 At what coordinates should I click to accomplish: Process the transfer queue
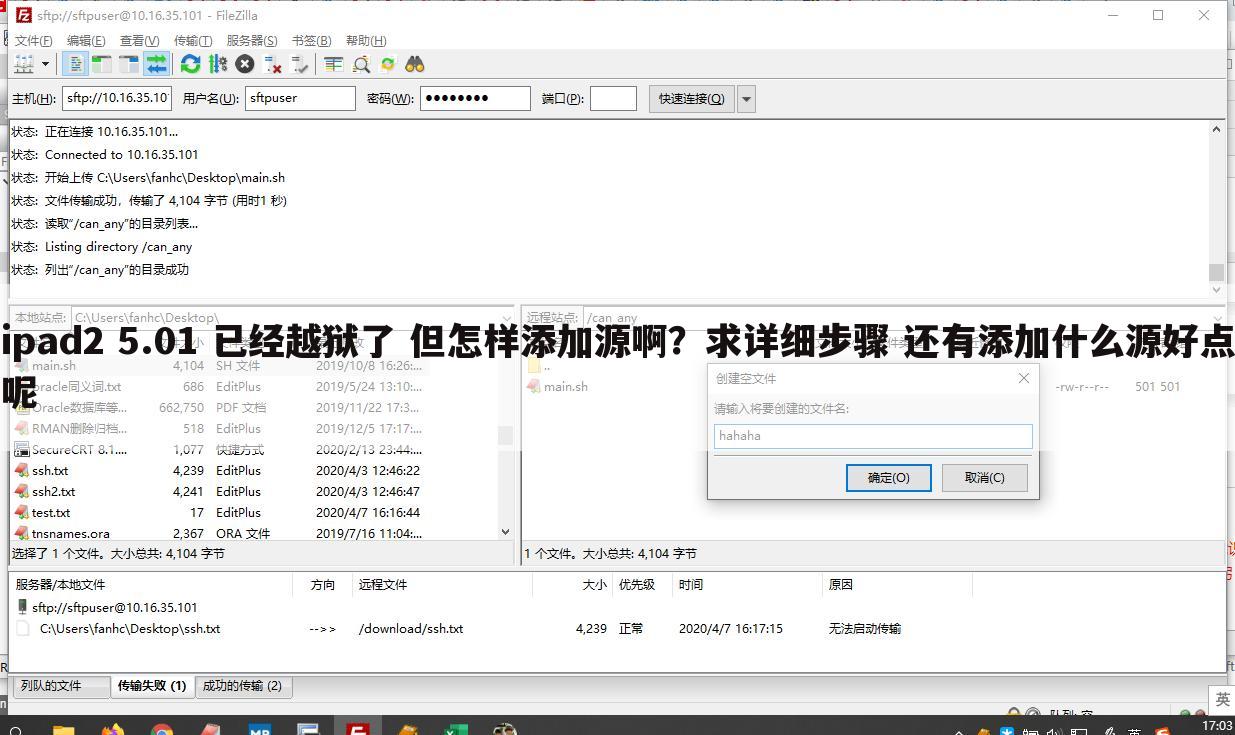[219, 63]
